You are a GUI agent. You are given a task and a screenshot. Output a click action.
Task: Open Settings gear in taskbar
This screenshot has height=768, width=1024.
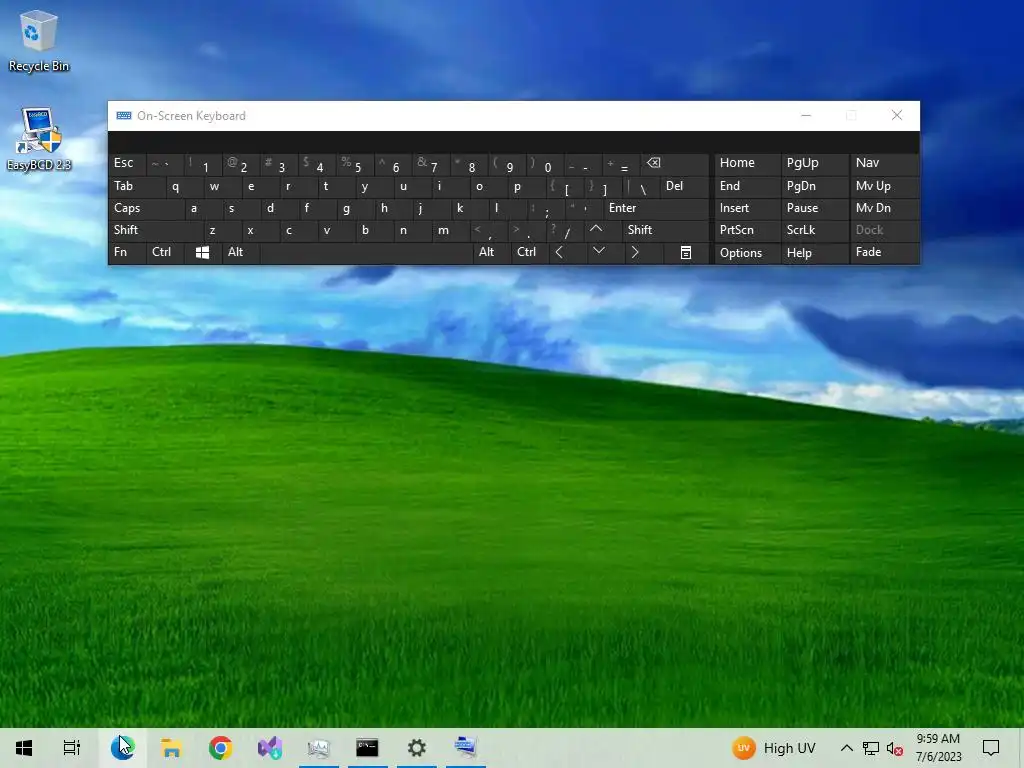pyautogui.click(x=417, y=748)
